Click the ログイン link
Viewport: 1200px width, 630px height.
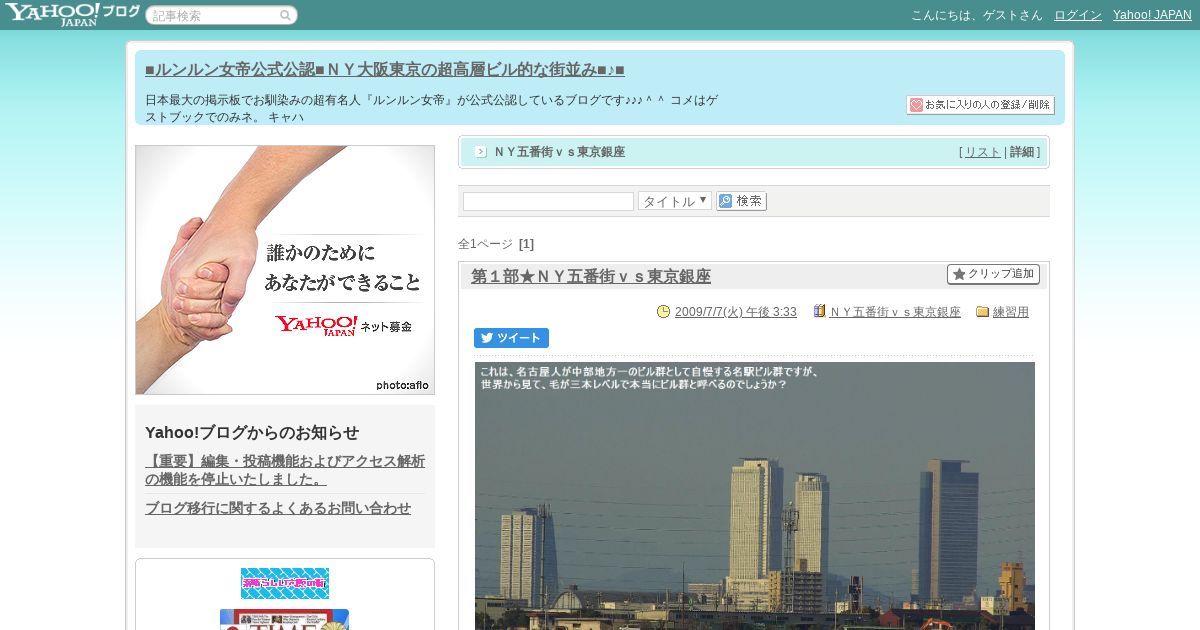point(1078,15)
